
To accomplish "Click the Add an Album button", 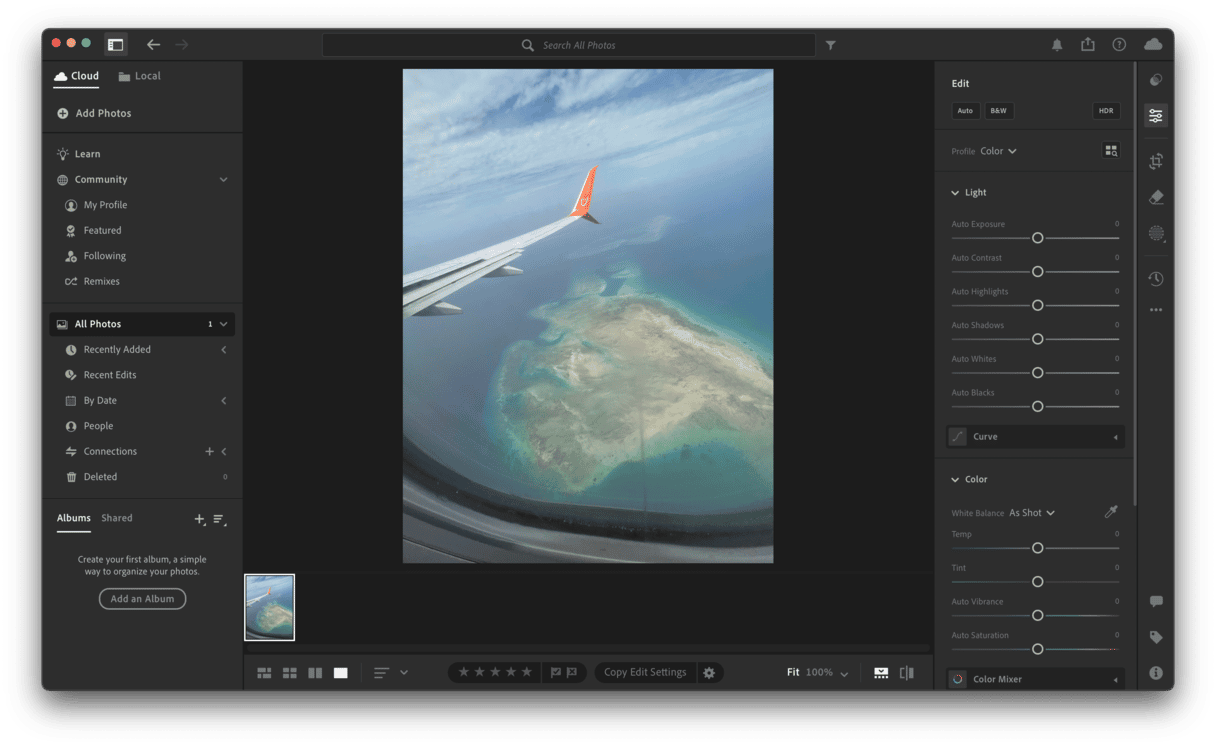I will point(142,599).
